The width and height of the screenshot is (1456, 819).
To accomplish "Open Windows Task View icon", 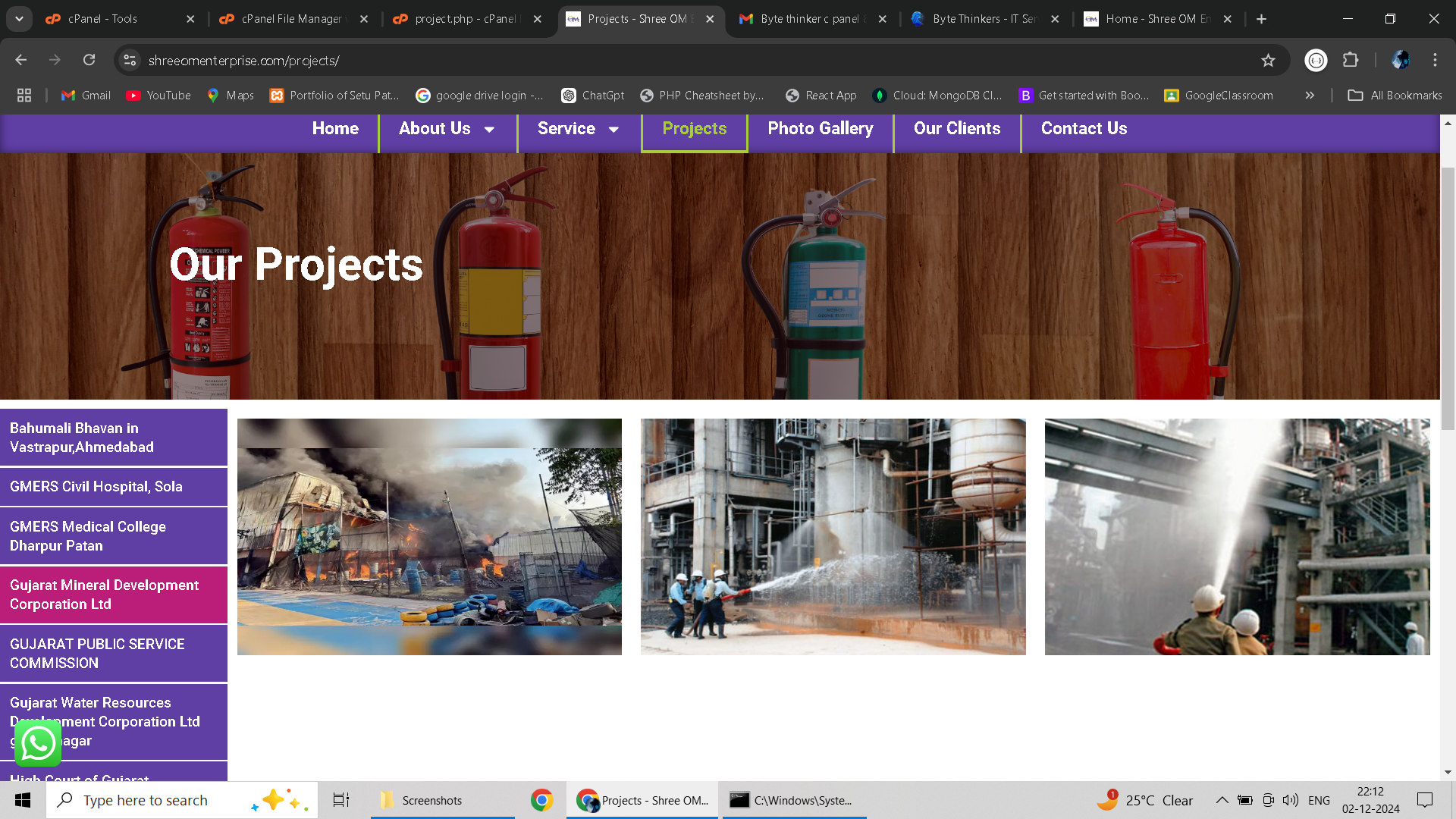I will (341, 800).
